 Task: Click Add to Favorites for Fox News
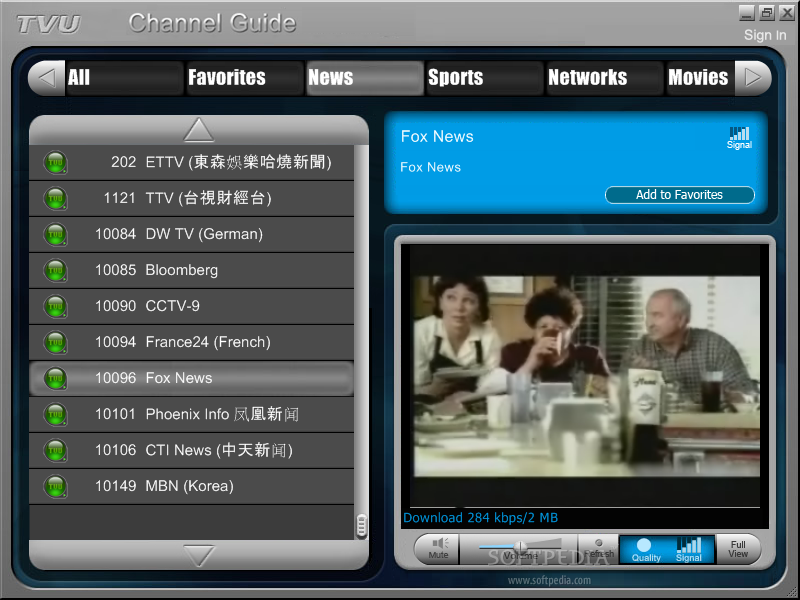pos(680,195)
